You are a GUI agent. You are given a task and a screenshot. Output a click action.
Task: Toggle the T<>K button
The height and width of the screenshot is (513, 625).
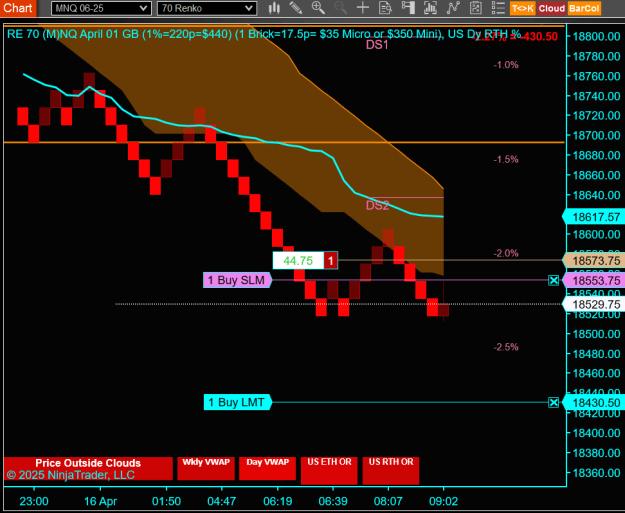click(x=523, y=8)
